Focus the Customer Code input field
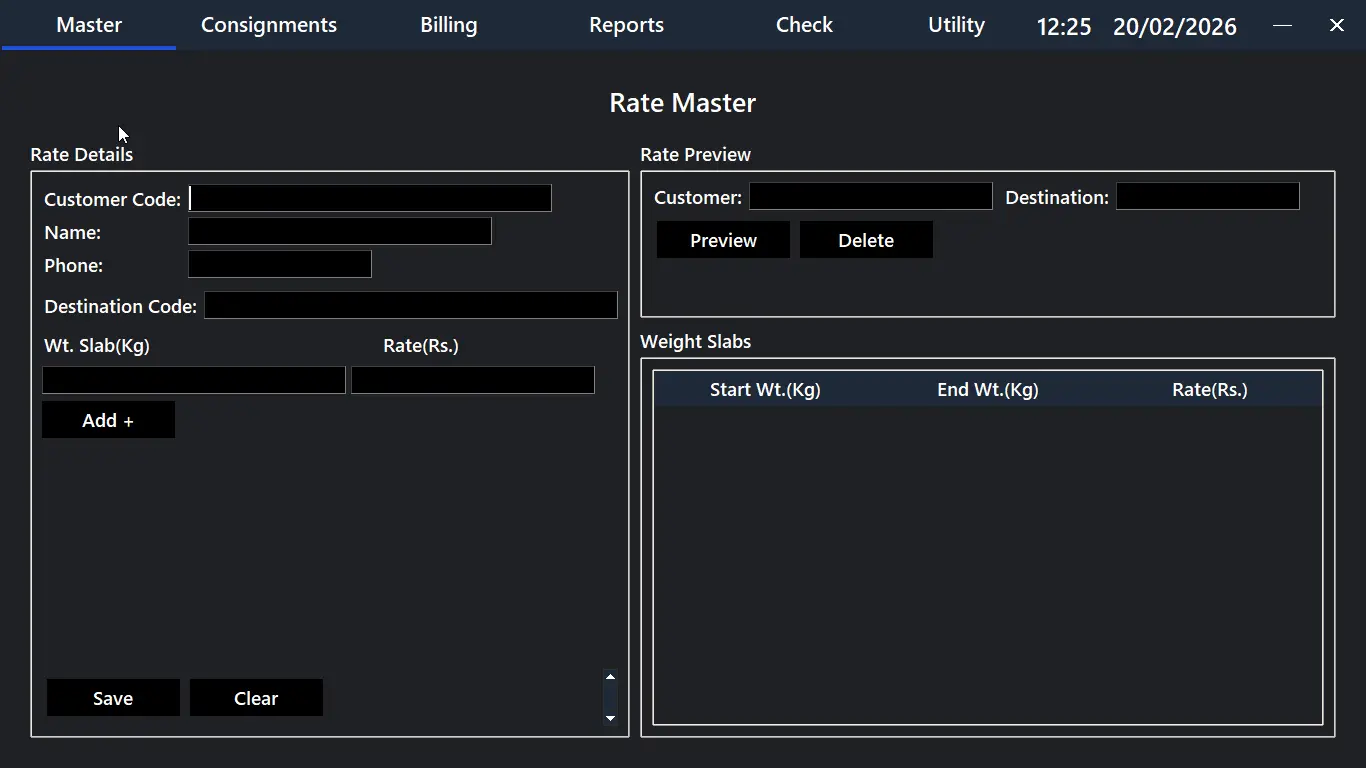1366x768 pixels. click(370, 198)
